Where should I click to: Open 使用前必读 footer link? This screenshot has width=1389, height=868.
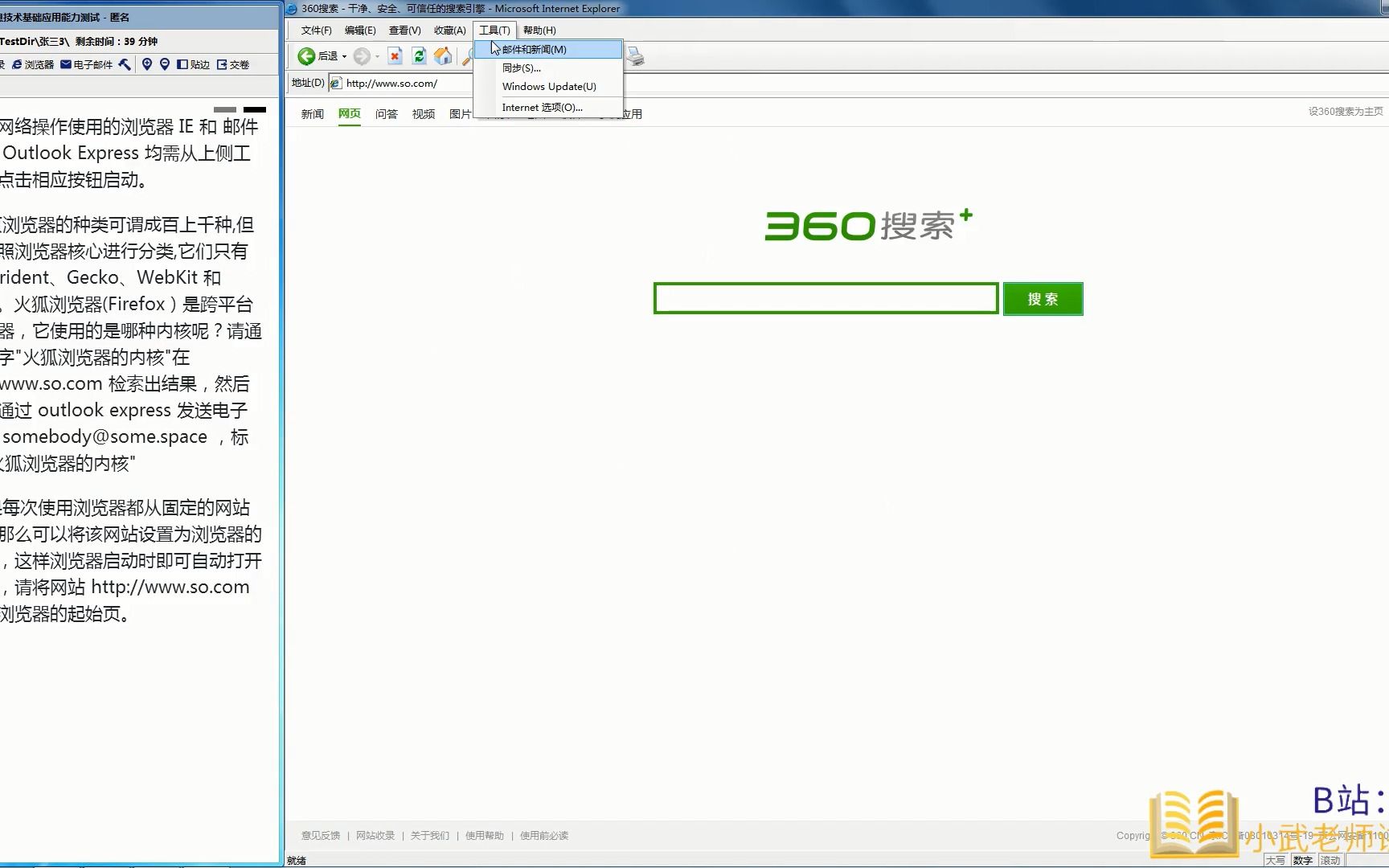[x=544, y=836]
